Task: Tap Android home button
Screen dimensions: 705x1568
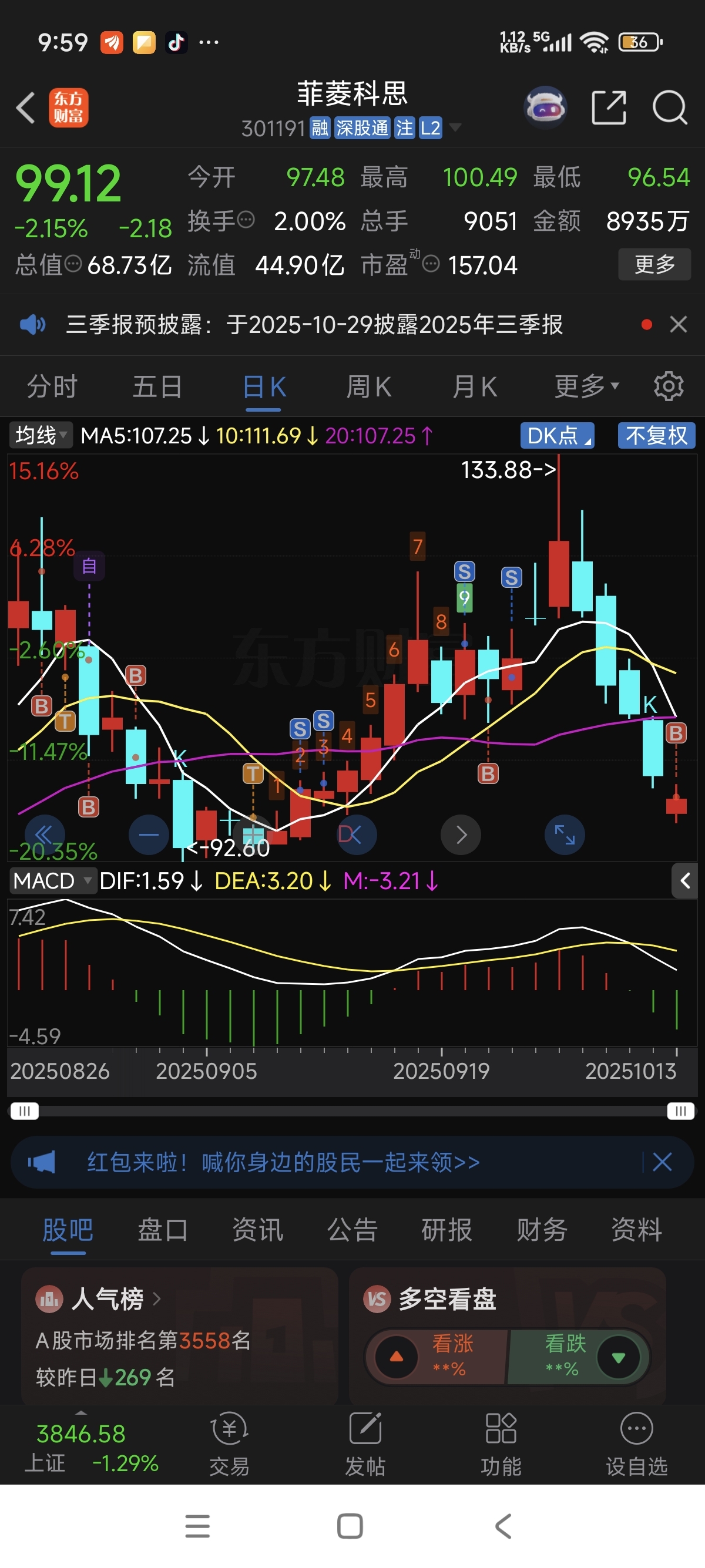Action: 350,1527
